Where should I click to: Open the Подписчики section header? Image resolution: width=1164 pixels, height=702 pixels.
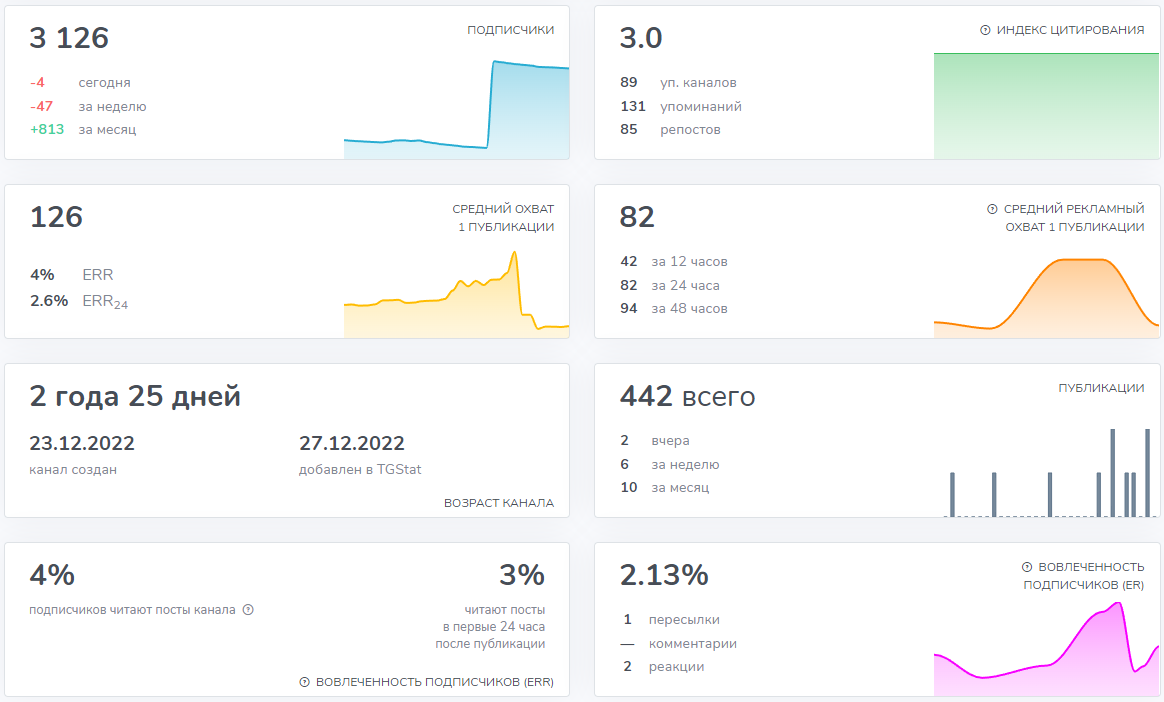pos(510,30)
